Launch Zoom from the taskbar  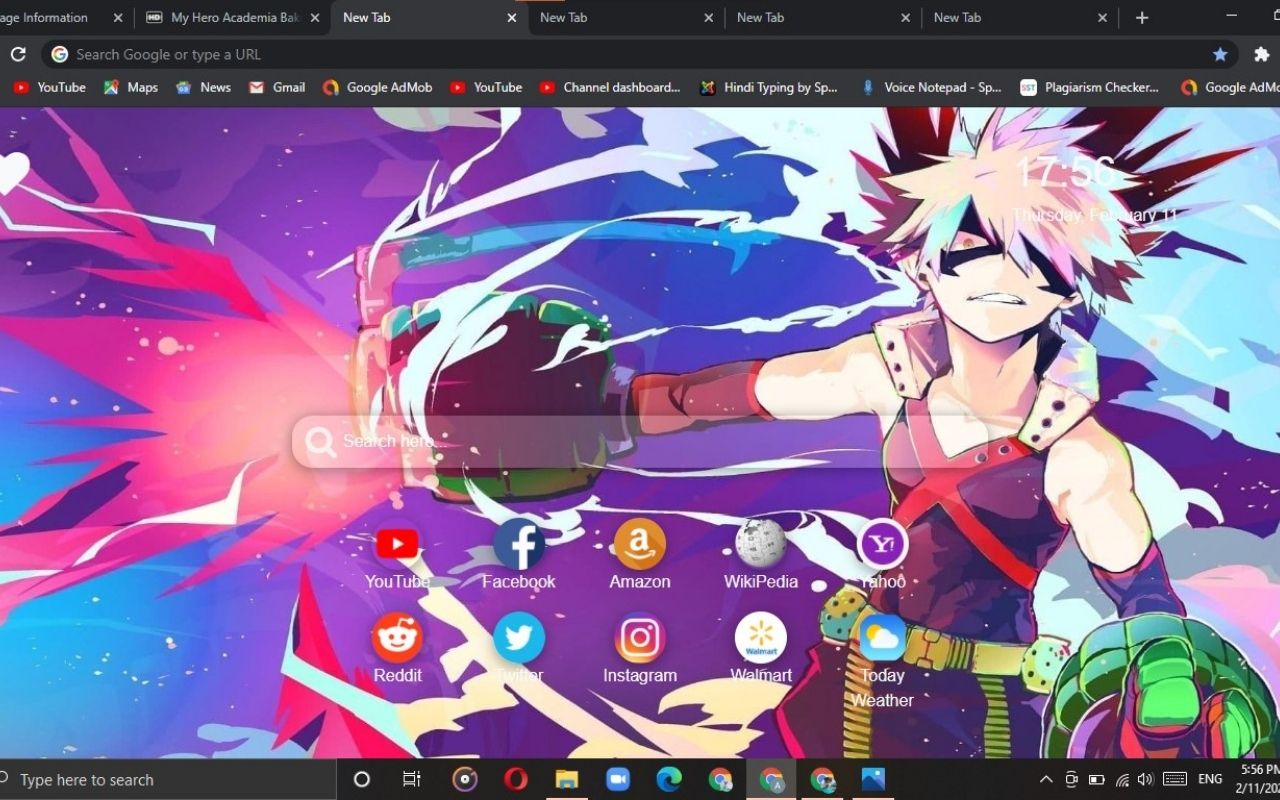(618, 780)
